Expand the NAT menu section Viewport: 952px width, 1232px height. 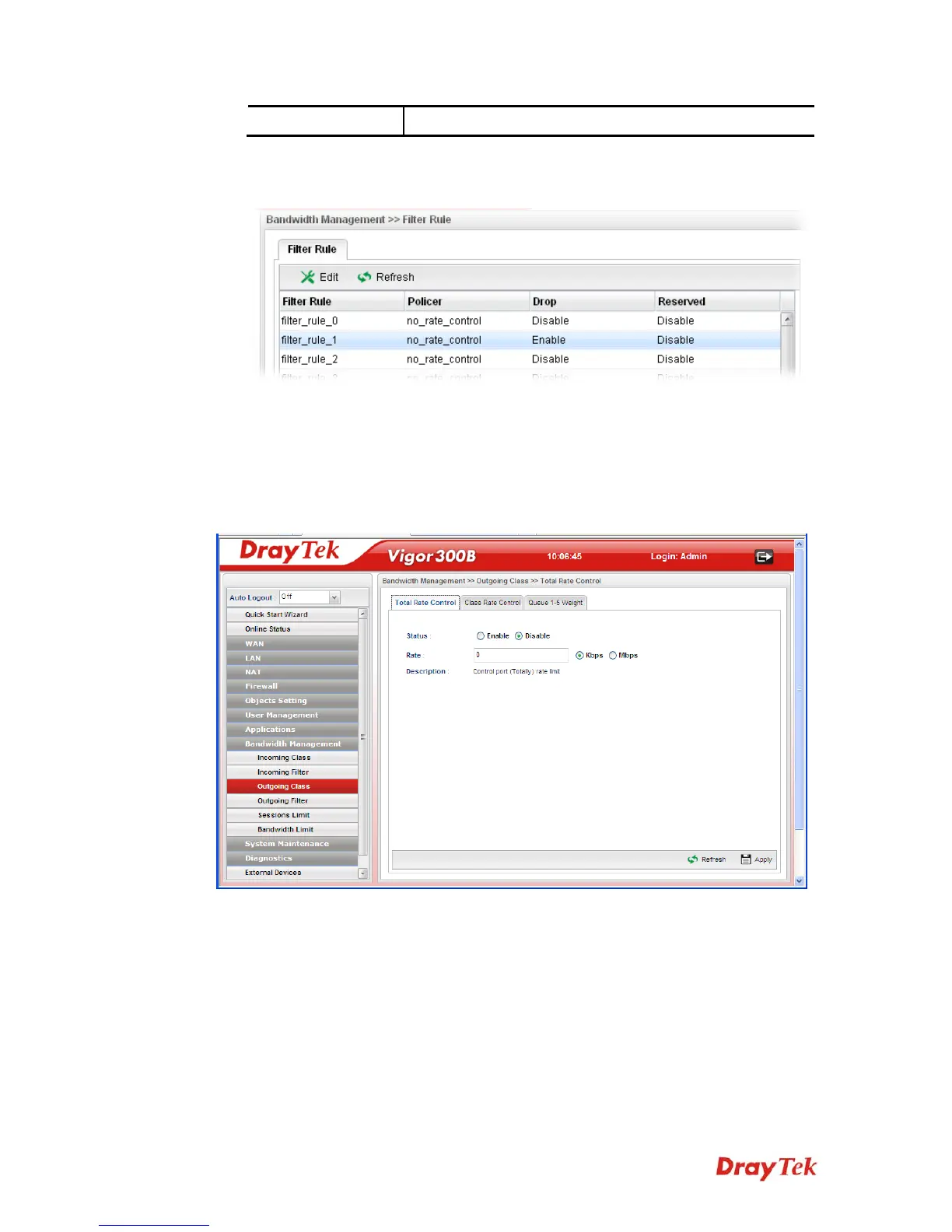(292, 672)
